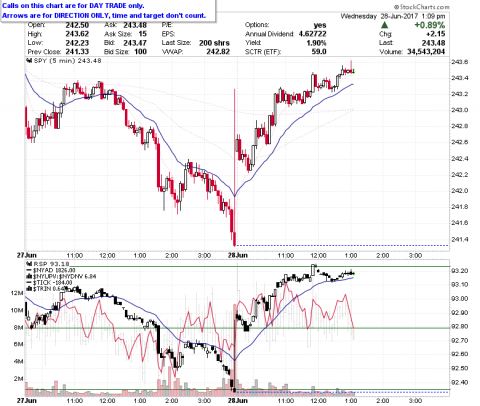Screen dimensions: 480x406
Task: Click the '$NYAD 1826.00' legend entry
Action: click(x=54, y=270)
